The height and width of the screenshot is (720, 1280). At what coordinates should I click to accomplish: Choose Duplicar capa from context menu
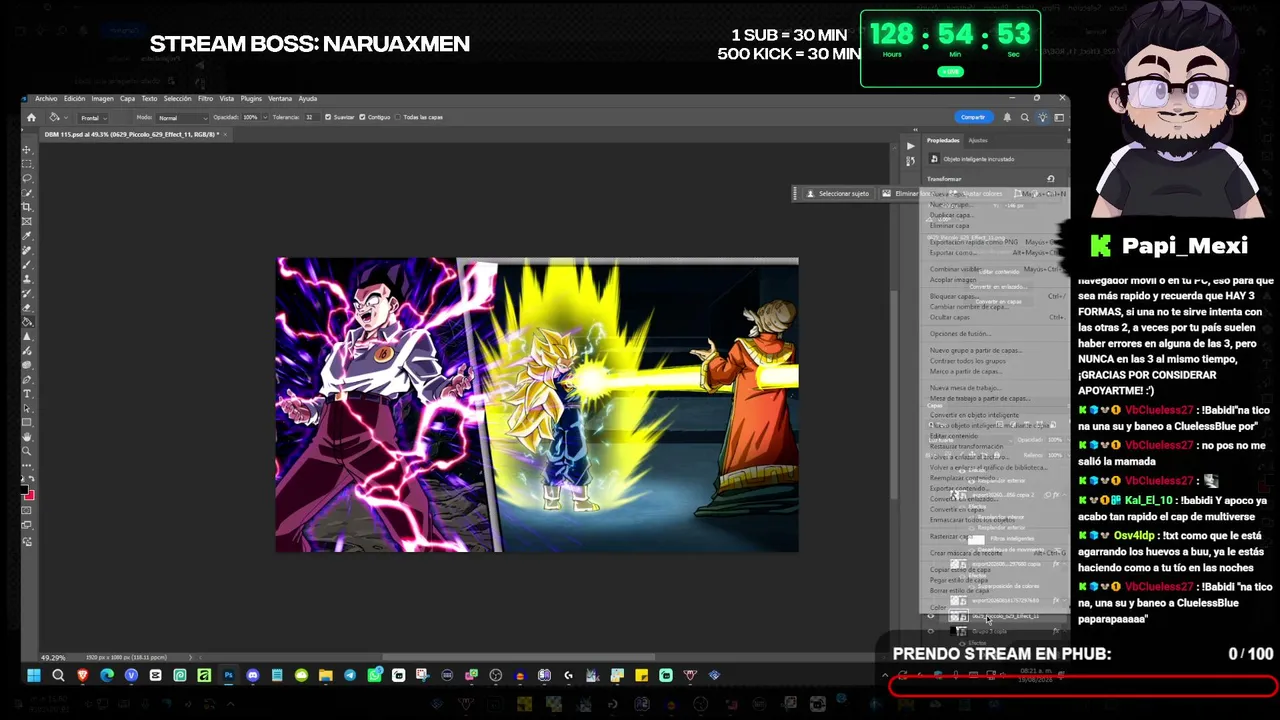[x=951, y=215]
